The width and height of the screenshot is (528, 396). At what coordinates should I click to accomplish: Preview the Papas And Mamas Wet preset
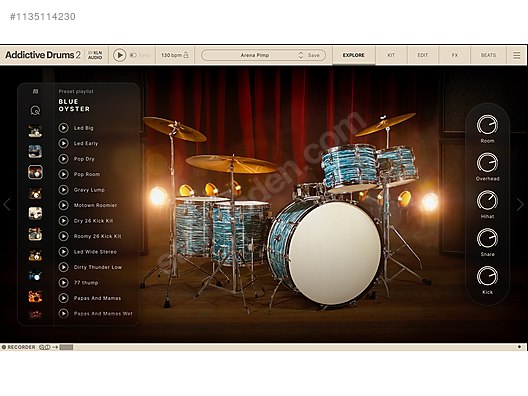pyautogui.click(x=63, y=314)
